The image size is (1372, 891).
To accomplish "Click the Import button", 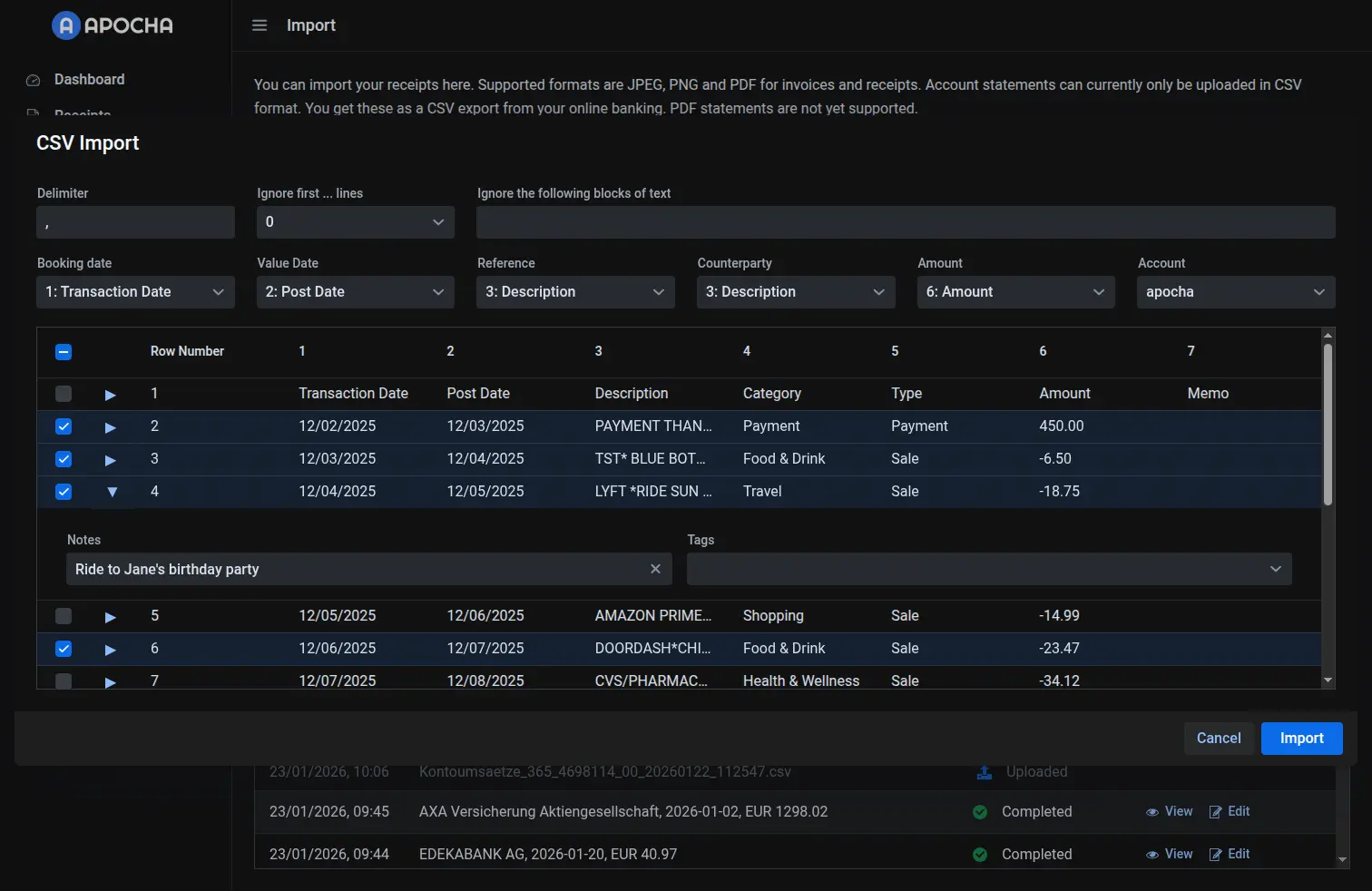I will tap(1301, 739).
